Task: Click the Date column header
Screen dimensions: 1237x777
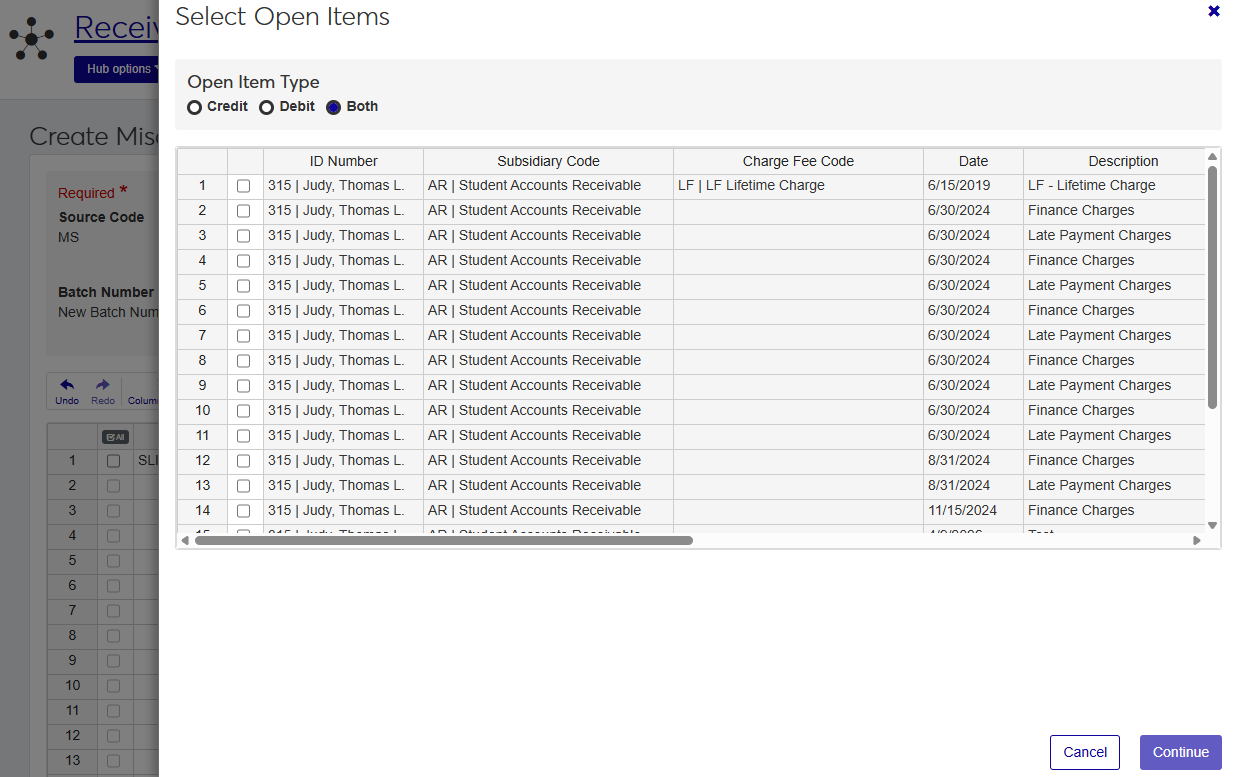Action: click(974, 161)
